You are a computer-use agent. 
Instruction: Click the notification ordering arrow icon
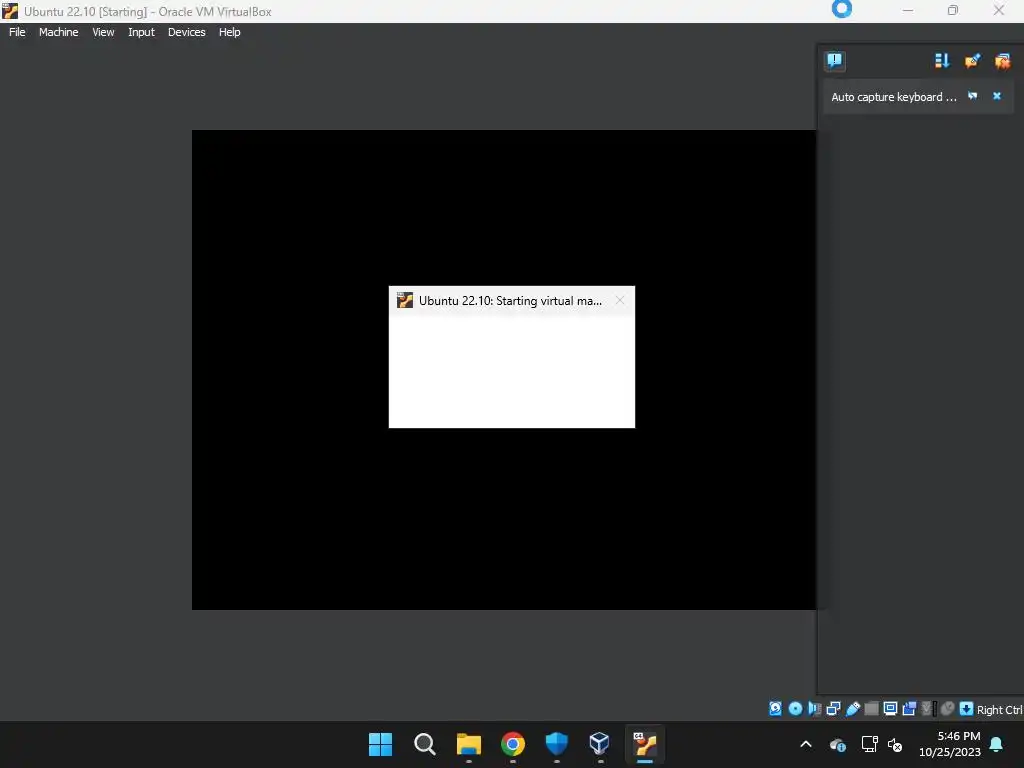point(942,61)
